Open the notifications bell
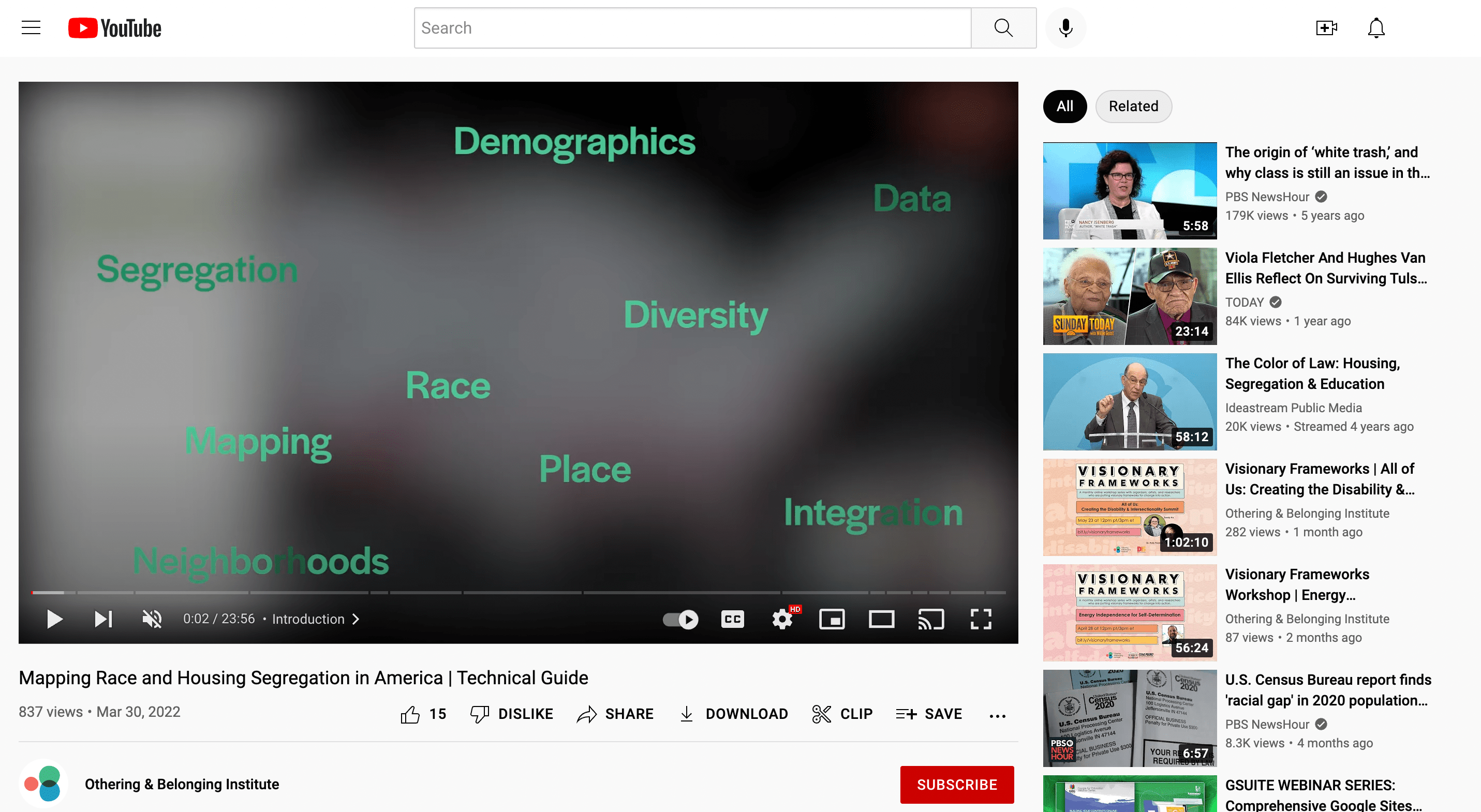 pyautogui.click(x=1376, y=27)
